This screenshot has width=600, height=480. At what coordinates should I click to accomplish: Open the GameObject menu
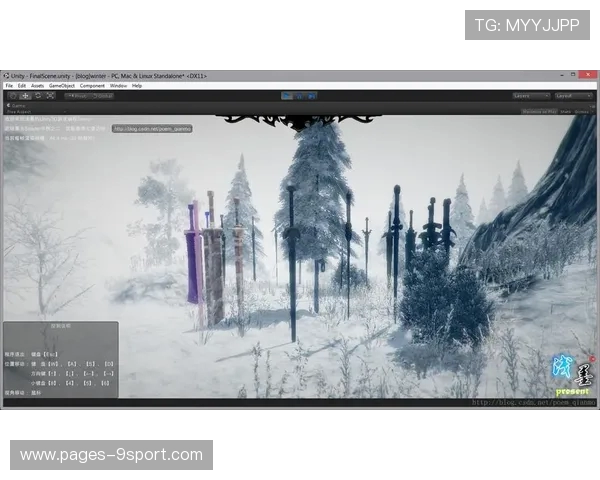(62, 86)
